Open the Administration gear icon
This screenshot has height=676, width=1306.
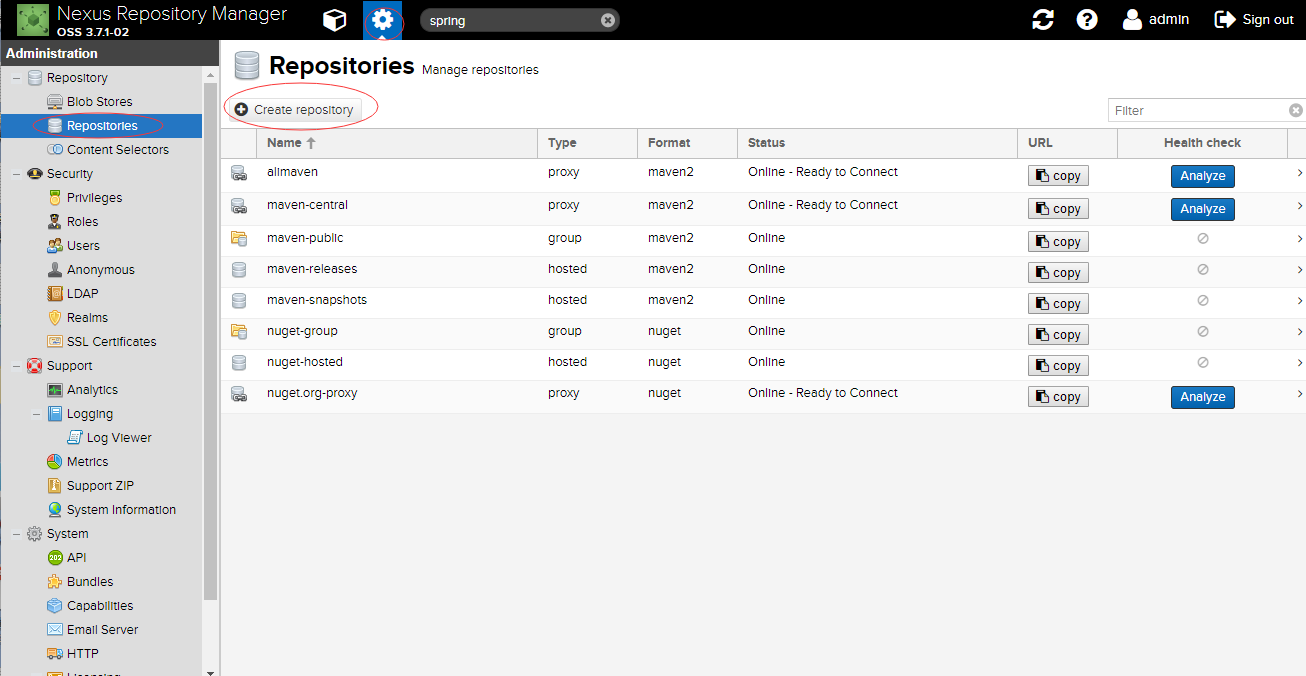(x=382, y=20)
